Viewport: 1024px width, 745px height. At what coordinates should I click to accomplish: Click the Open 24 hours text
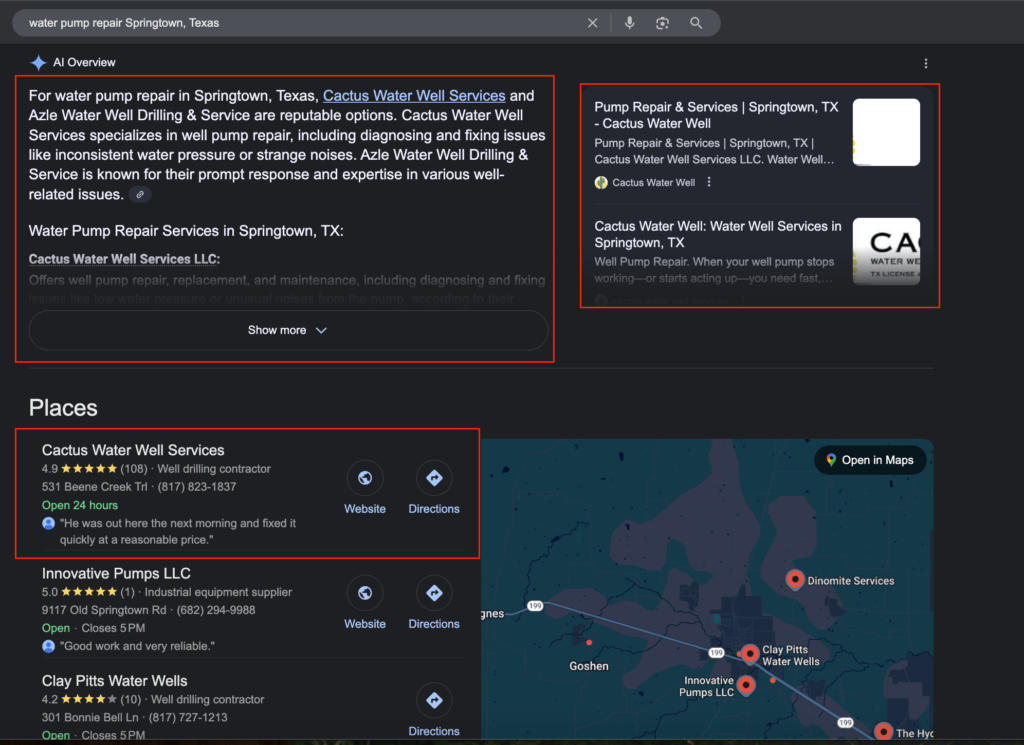coord(80,505)
